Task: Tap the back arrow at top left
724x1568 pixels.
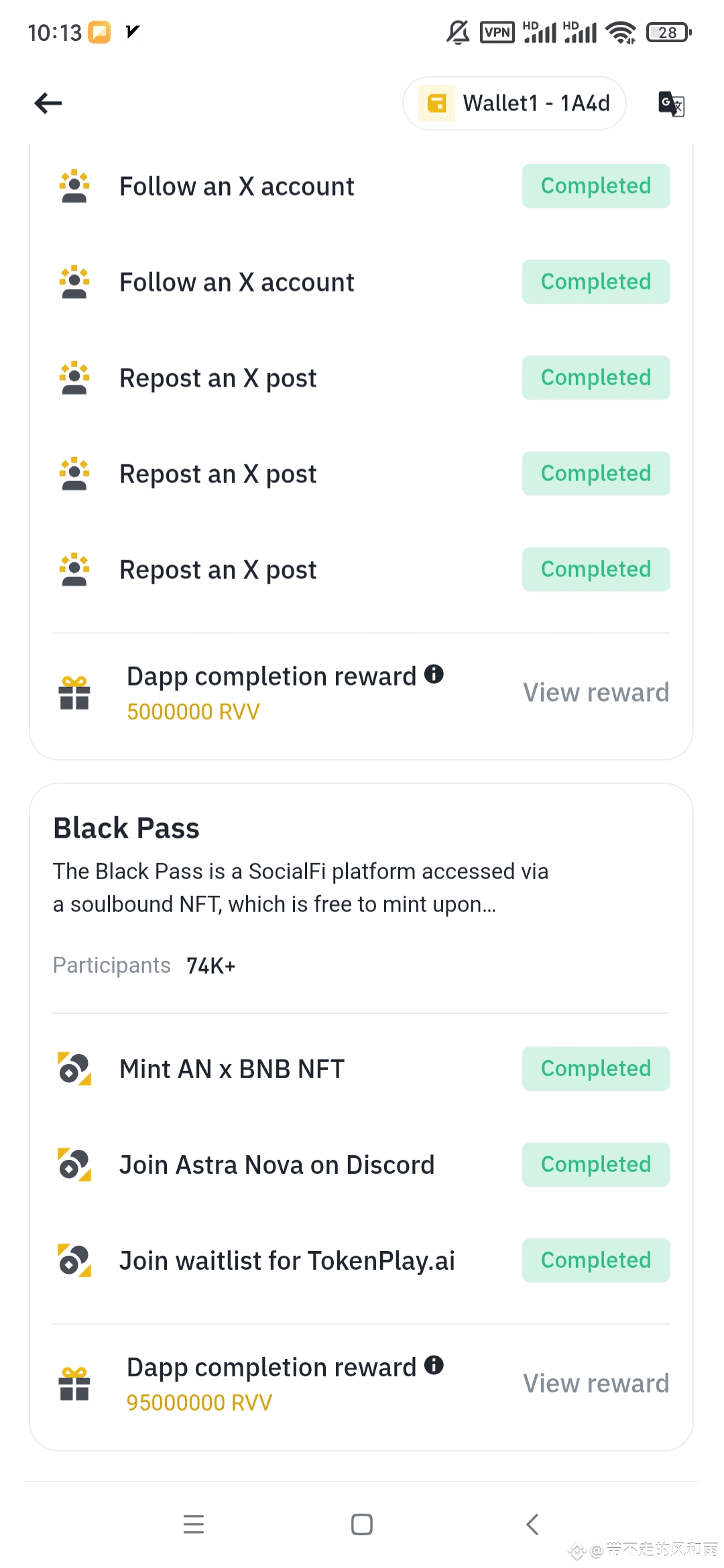Action: 48,103
